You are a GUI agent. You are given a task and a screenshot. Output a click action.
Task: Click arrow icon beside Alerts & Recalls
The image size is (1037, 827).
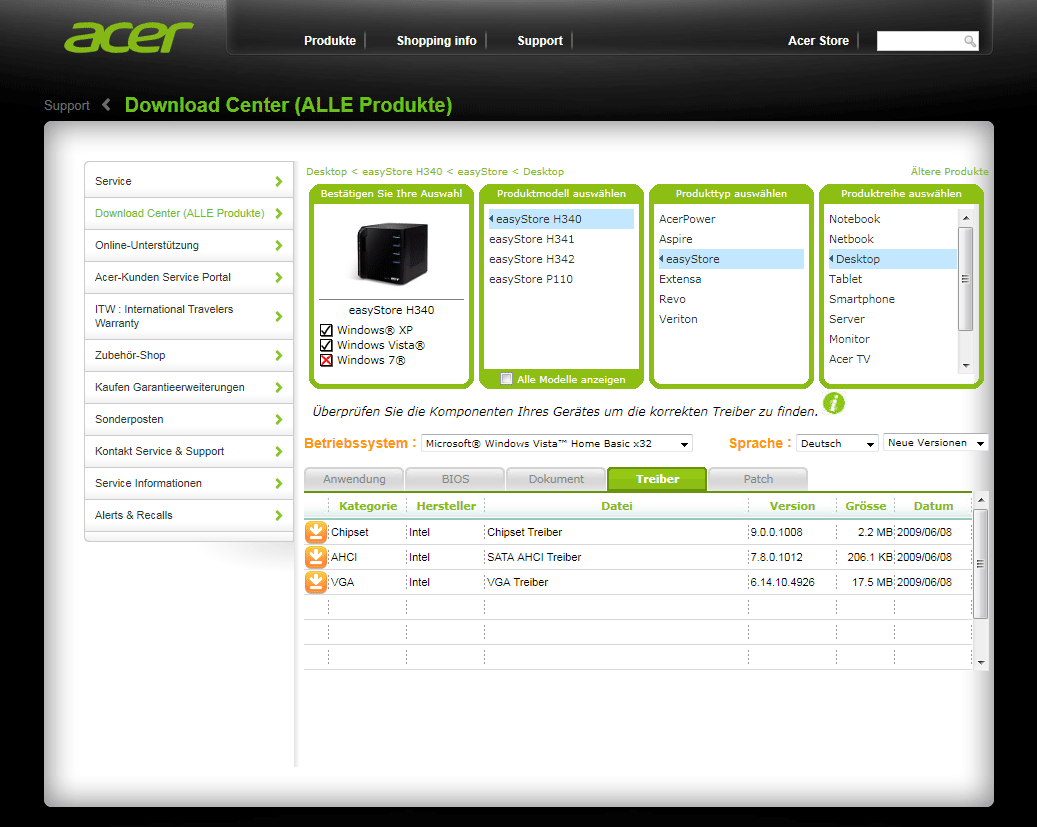tap(278, 515)
